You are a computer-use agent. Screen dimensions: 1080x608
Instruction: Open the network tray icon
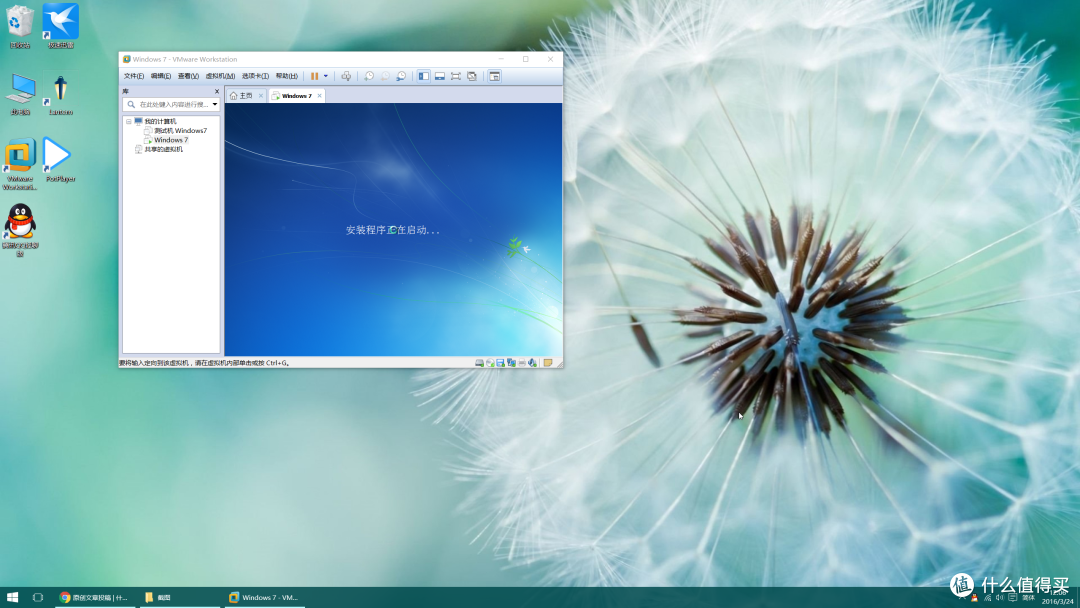coord(987,597)
